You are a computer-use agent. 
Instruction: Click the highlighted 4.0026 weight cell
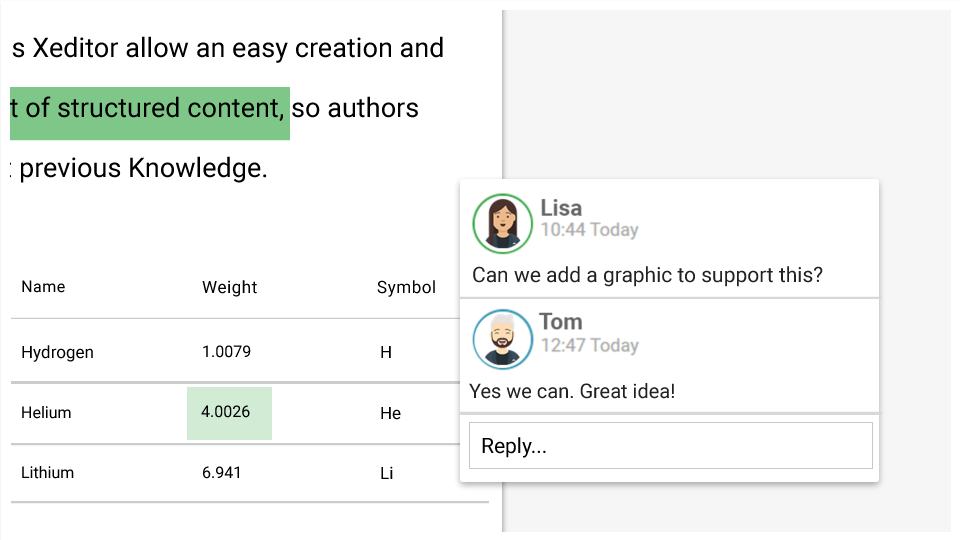[229, 413]
